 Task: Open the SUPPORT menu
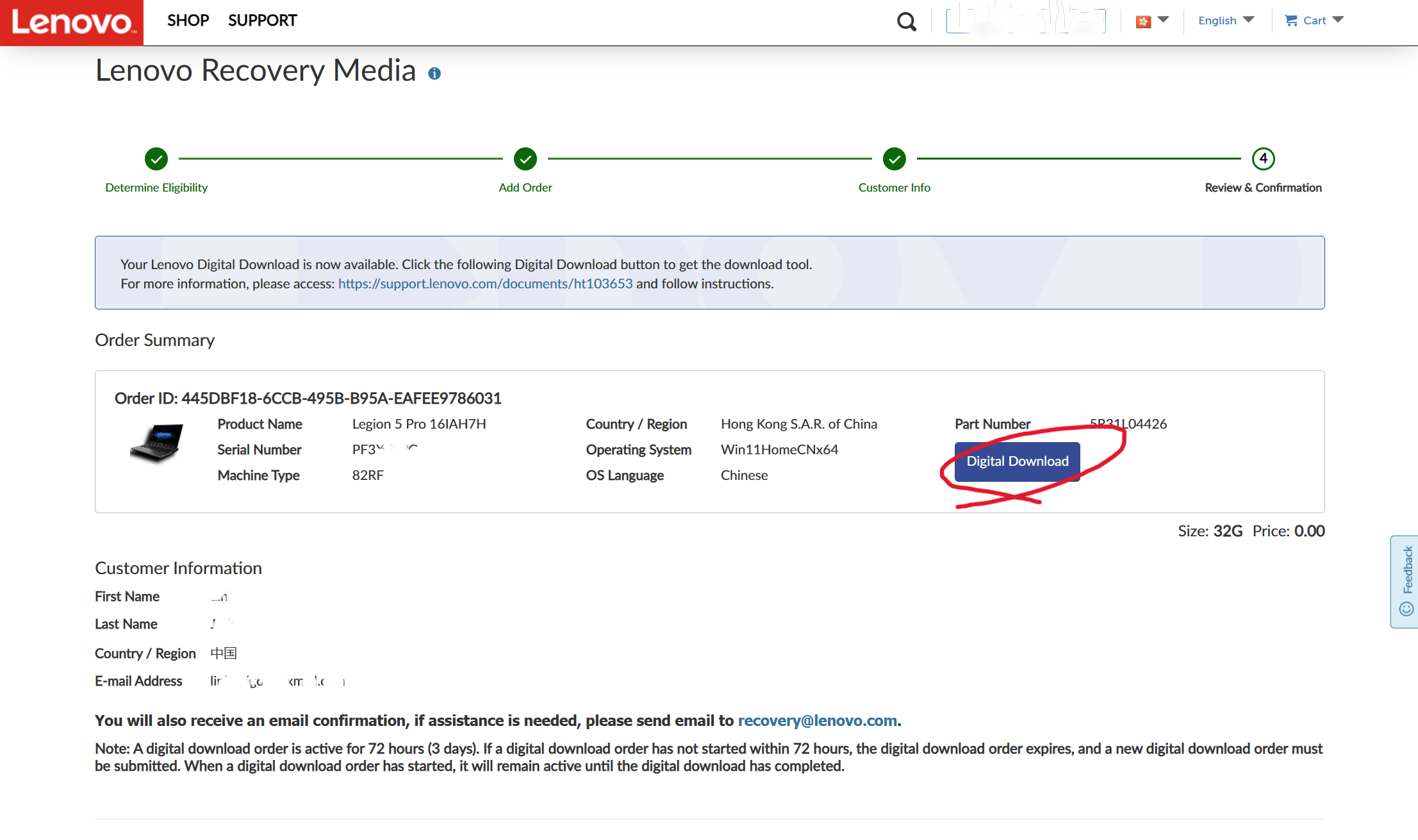tap(262, 21)
